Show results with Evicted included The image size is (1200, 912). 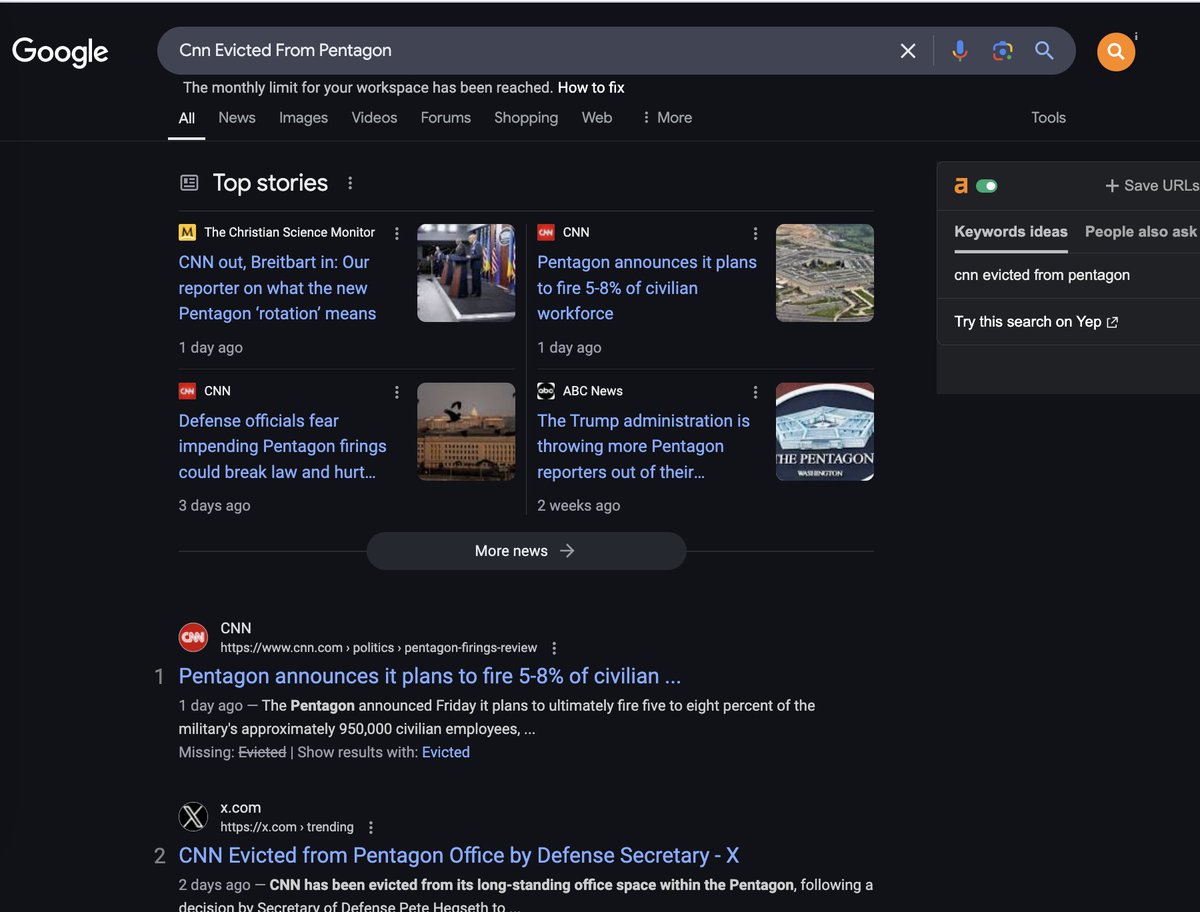tap(446, 751)
